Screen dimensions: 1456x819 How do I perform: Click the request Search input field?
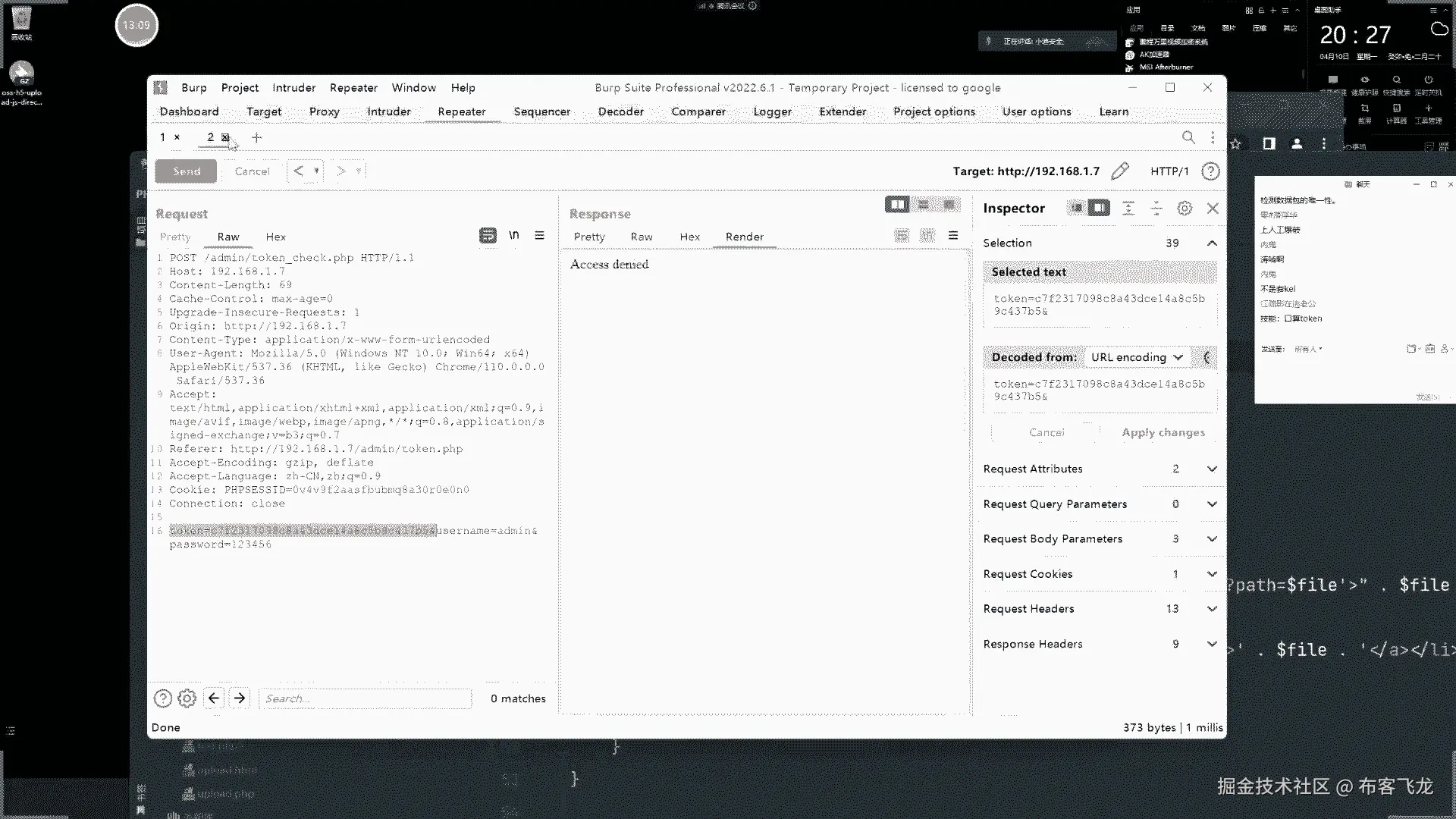(365, 698)
